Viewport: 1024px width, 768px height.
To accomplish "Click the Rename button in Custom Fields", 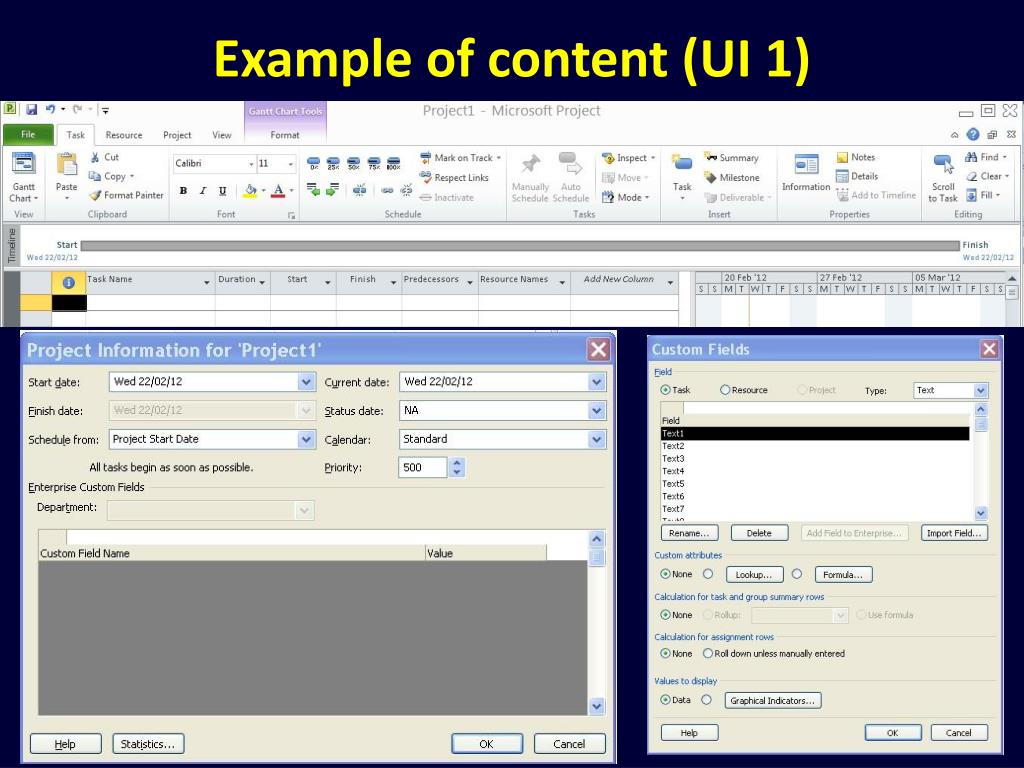I will click(x=690, y=533).
